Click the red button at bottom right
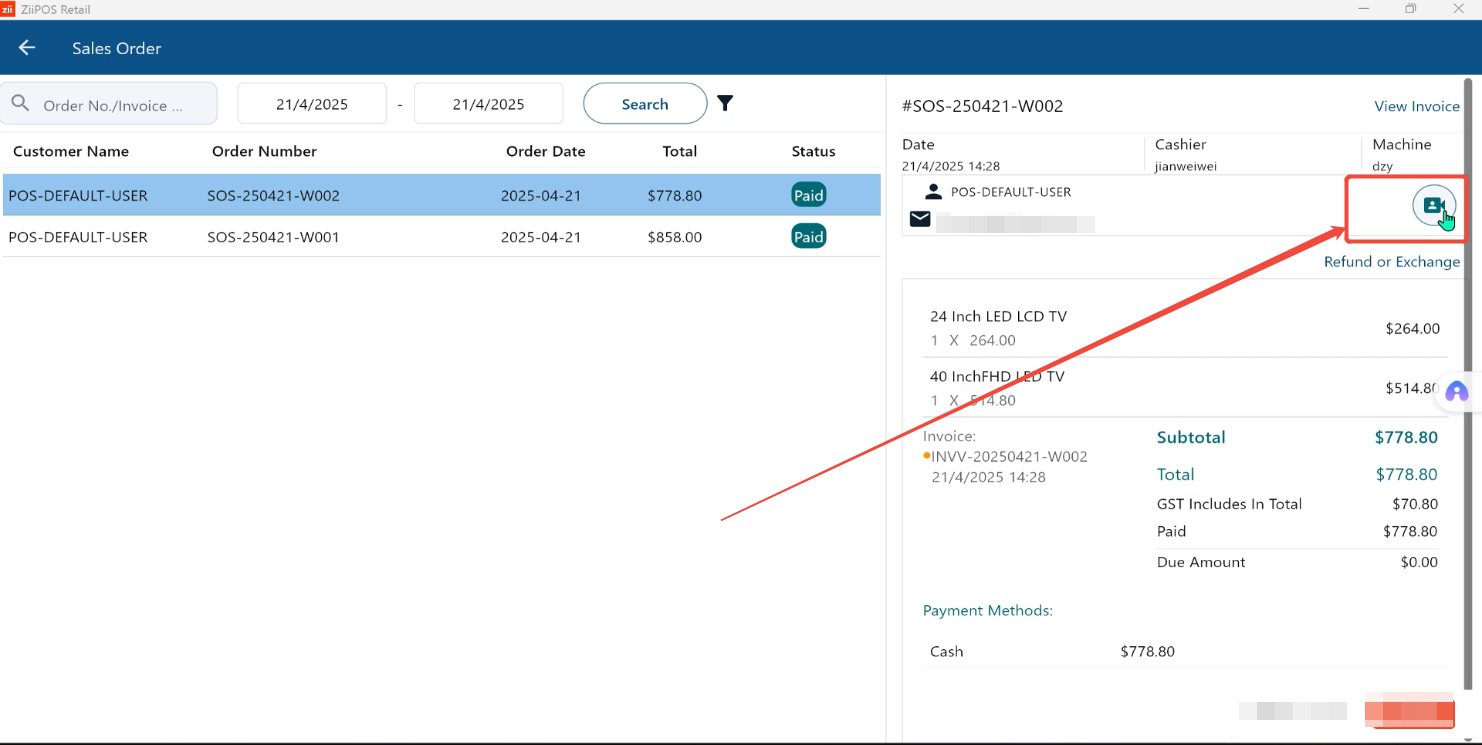This screenshot has width=1482, height=745. pos(1408,711)
